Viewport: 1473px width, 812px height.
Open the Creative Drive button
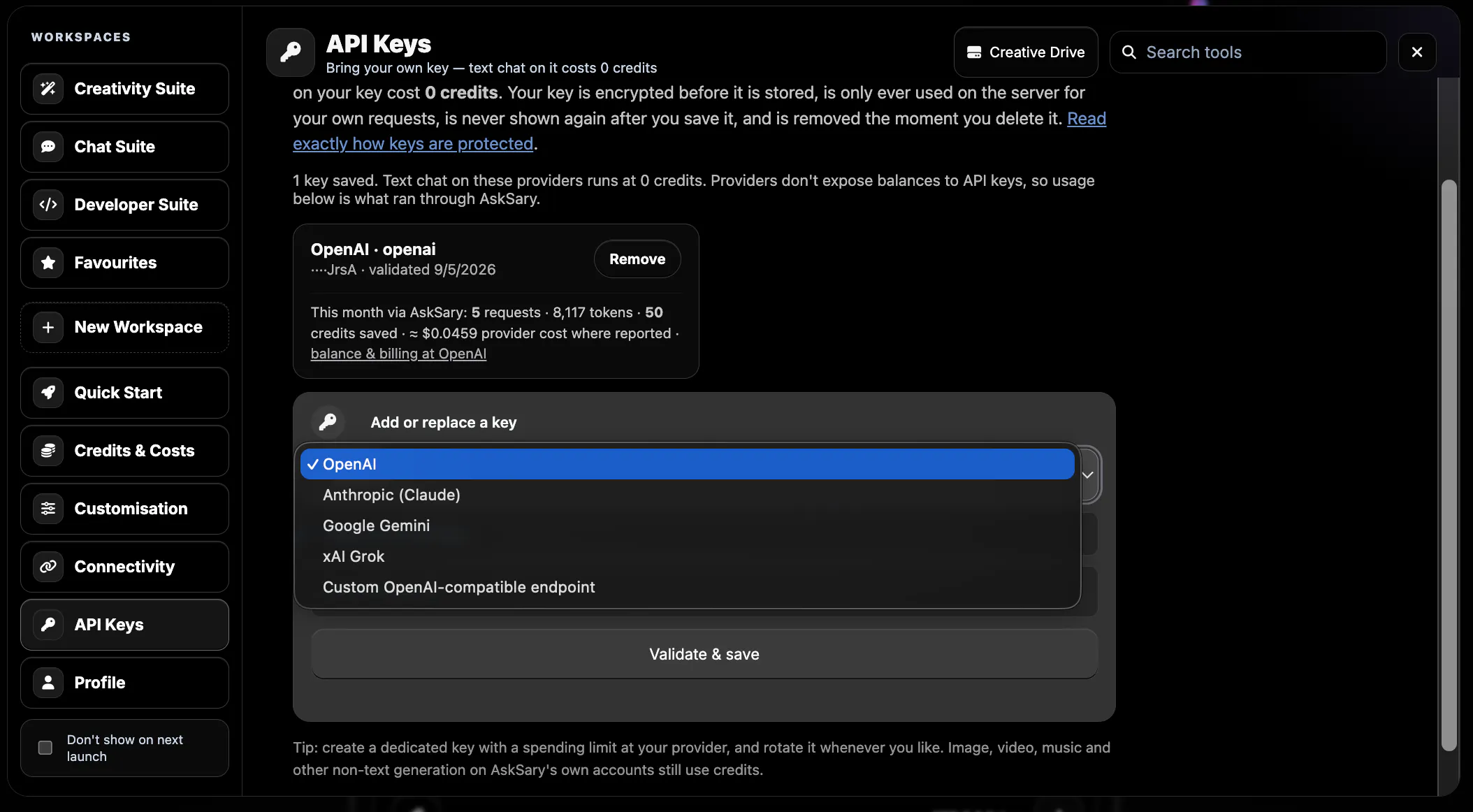coord(1026,52)
